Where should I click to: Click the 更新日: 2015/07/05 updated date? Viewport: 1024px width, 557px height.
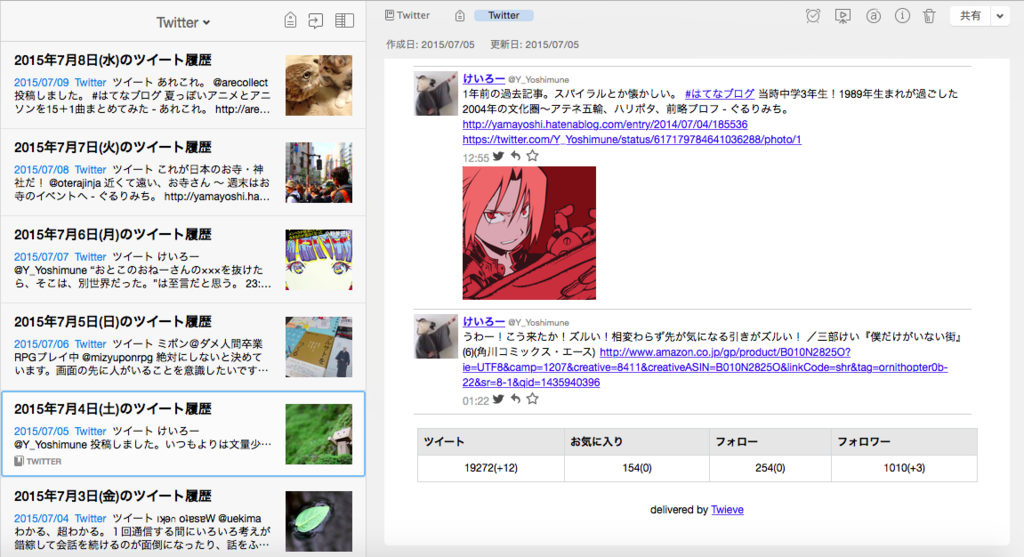[x=534, y=44]
